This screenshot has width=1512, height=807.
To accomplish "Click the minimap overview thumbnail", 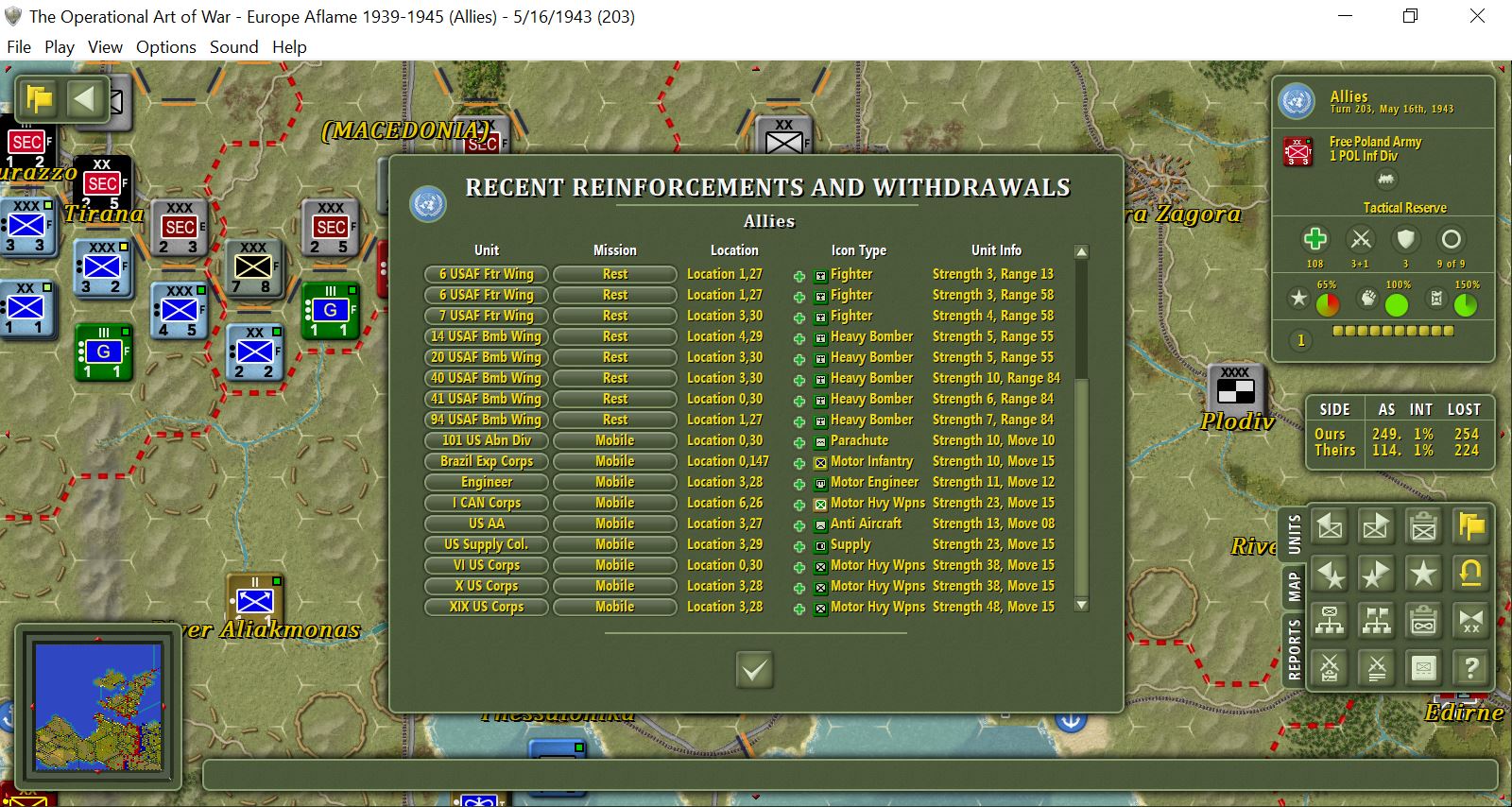I will click(x=98, y=706).
